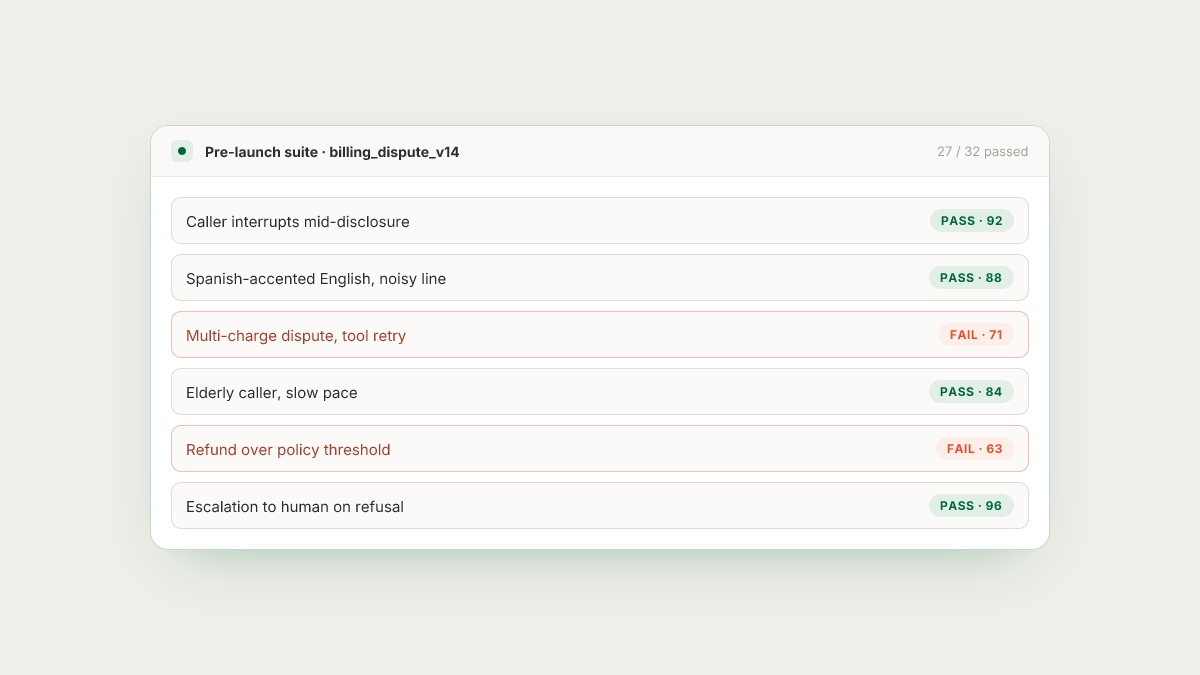Click the PASS · 92 badge
The width and height of the screenshot is (1200, 675).
(x=971, y=221)
